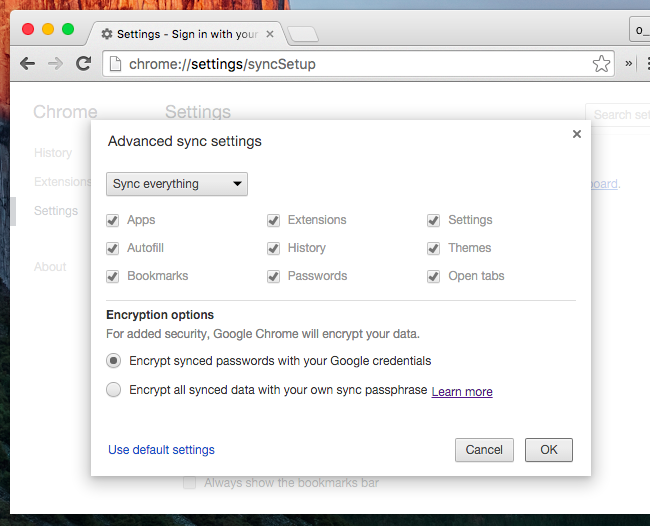Open the toolbar overflow chevron
This screenshot has height=526, width=650.
(x=629, y=63)
